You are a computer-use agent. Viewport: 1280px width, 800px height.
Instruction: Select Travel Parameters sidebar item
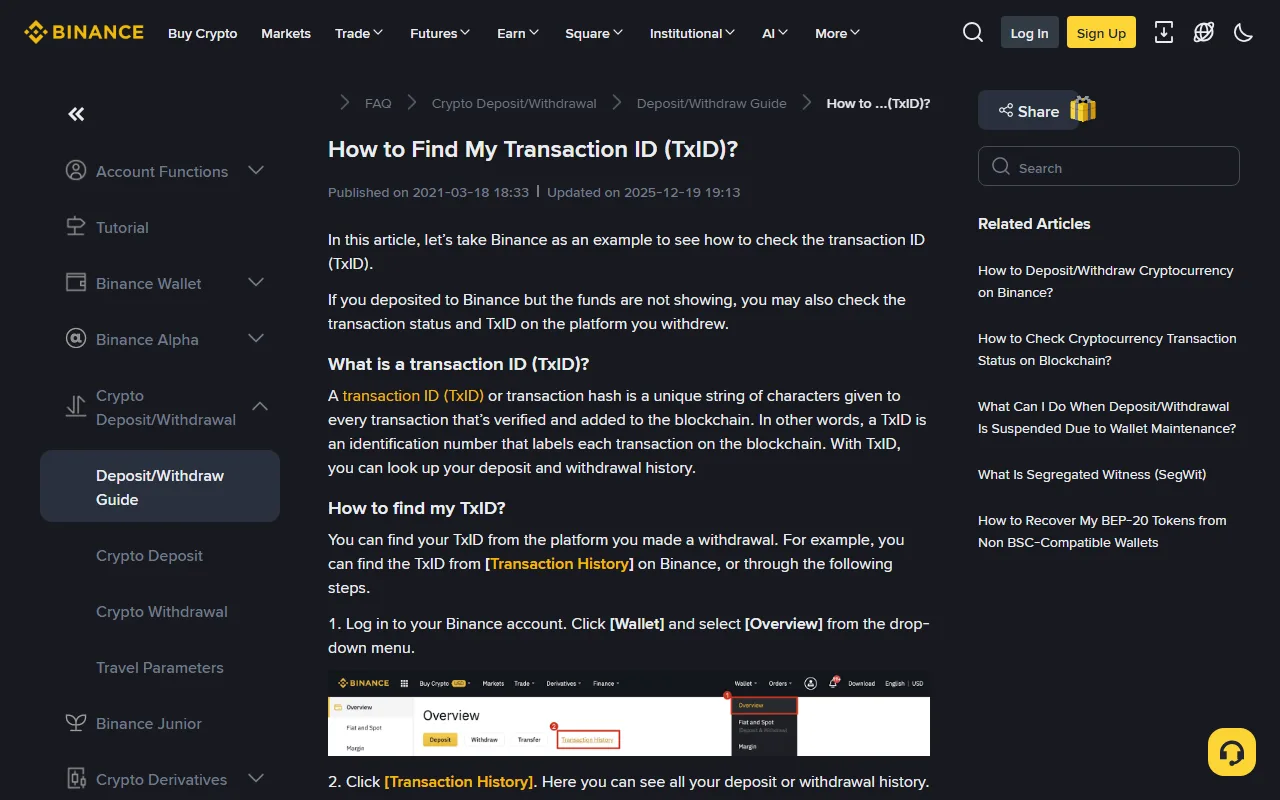coord(160,667)
